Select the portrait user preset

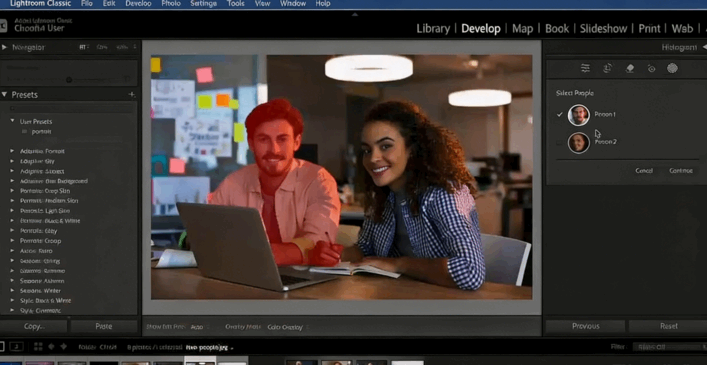point(41,132)
